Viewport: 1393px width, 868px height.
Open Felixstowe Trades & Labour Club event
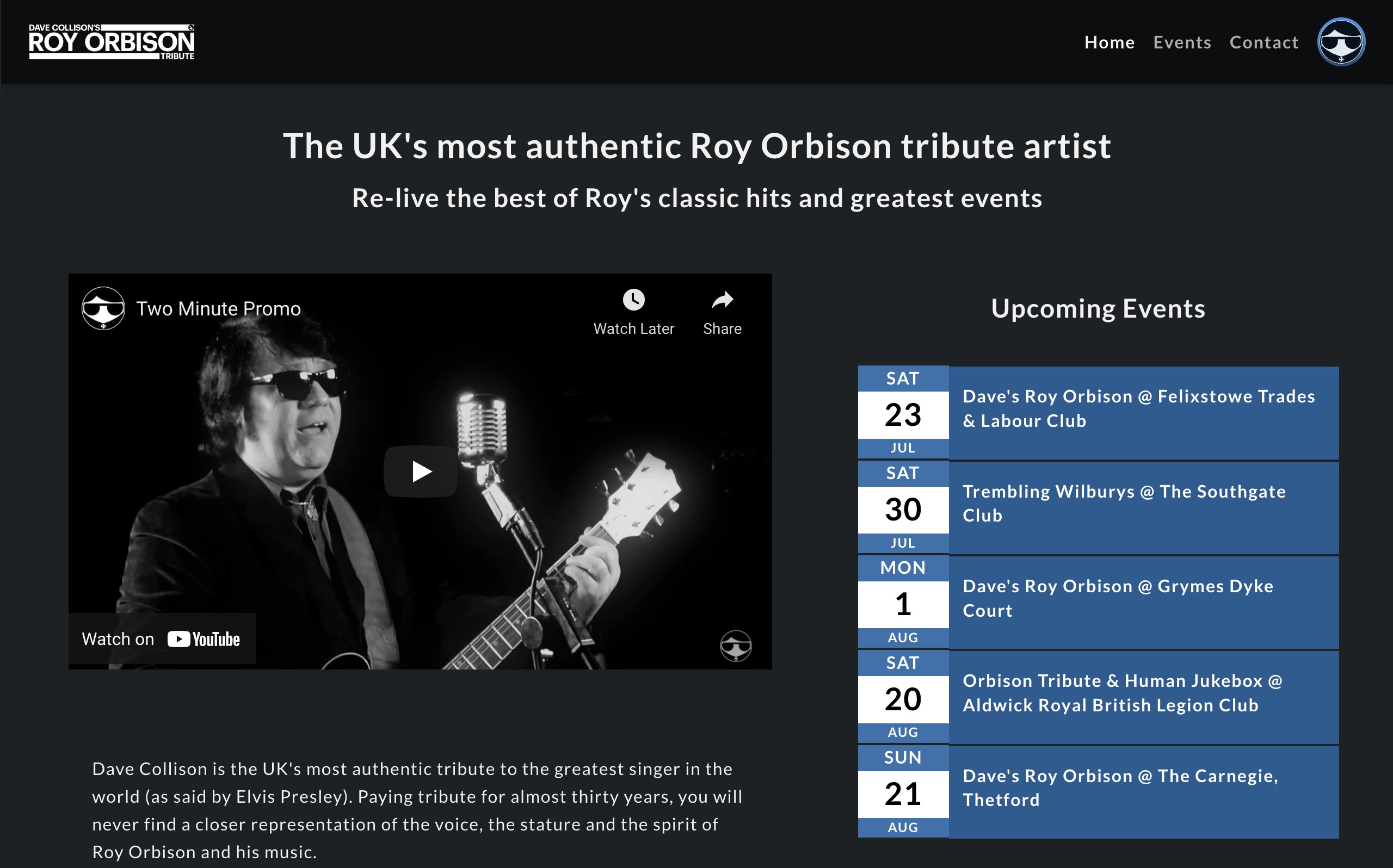(1138, 408)
